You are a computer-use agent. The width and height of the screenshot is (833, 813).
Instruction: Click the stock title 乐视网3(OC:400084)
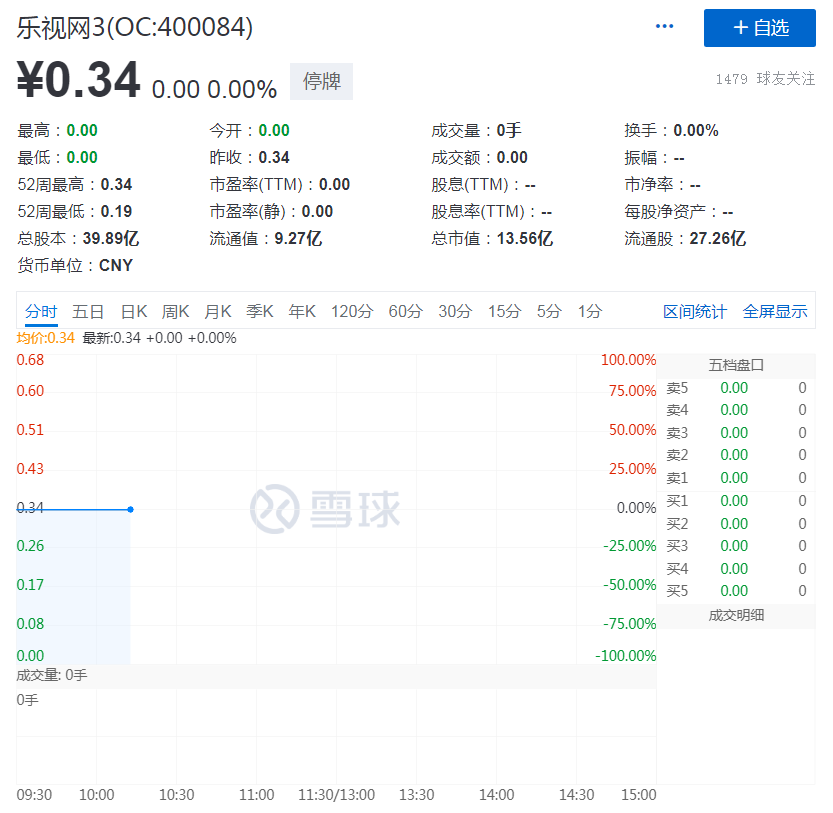point(135,28)
